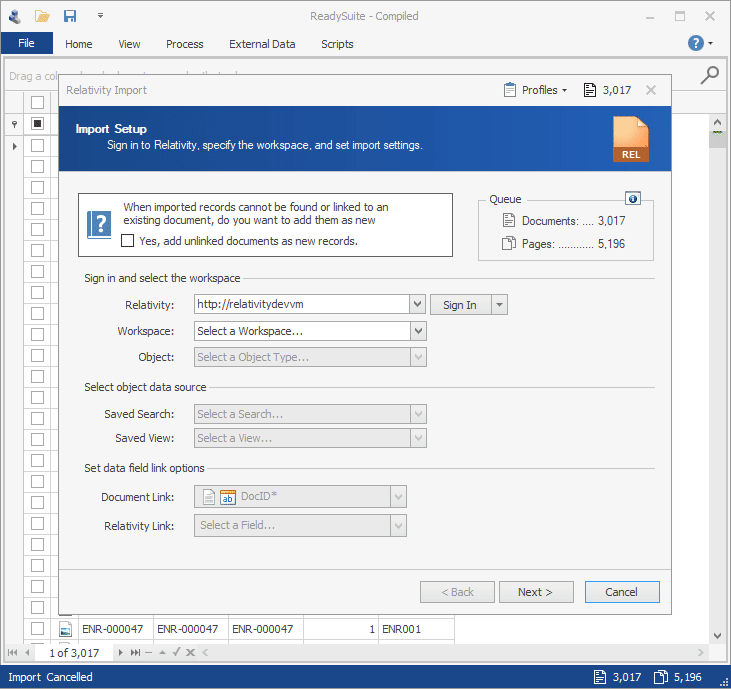Click the delete record minus navigator button

148,652
